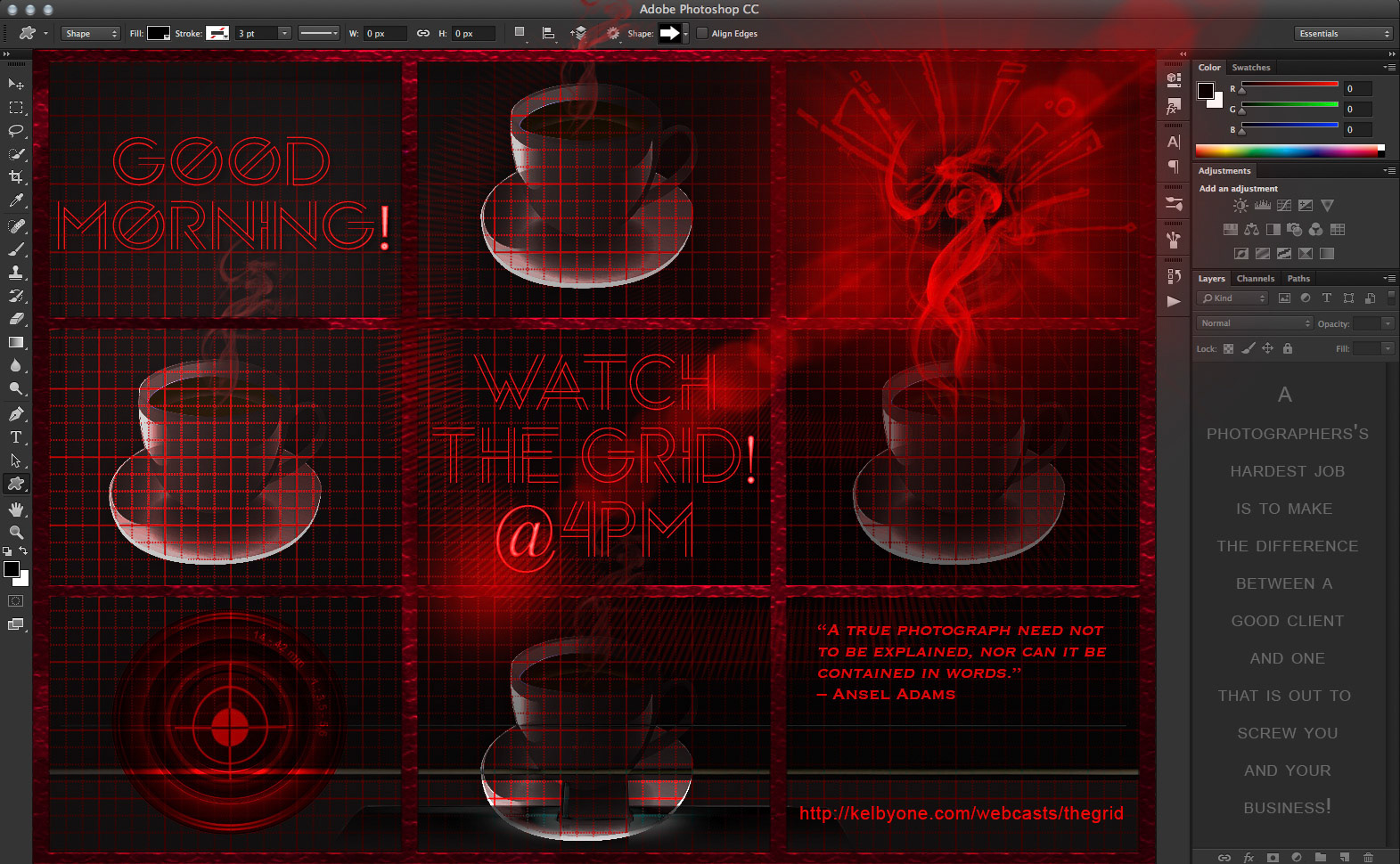Open the layer Kind filter dropdown

pos(1232,298)
